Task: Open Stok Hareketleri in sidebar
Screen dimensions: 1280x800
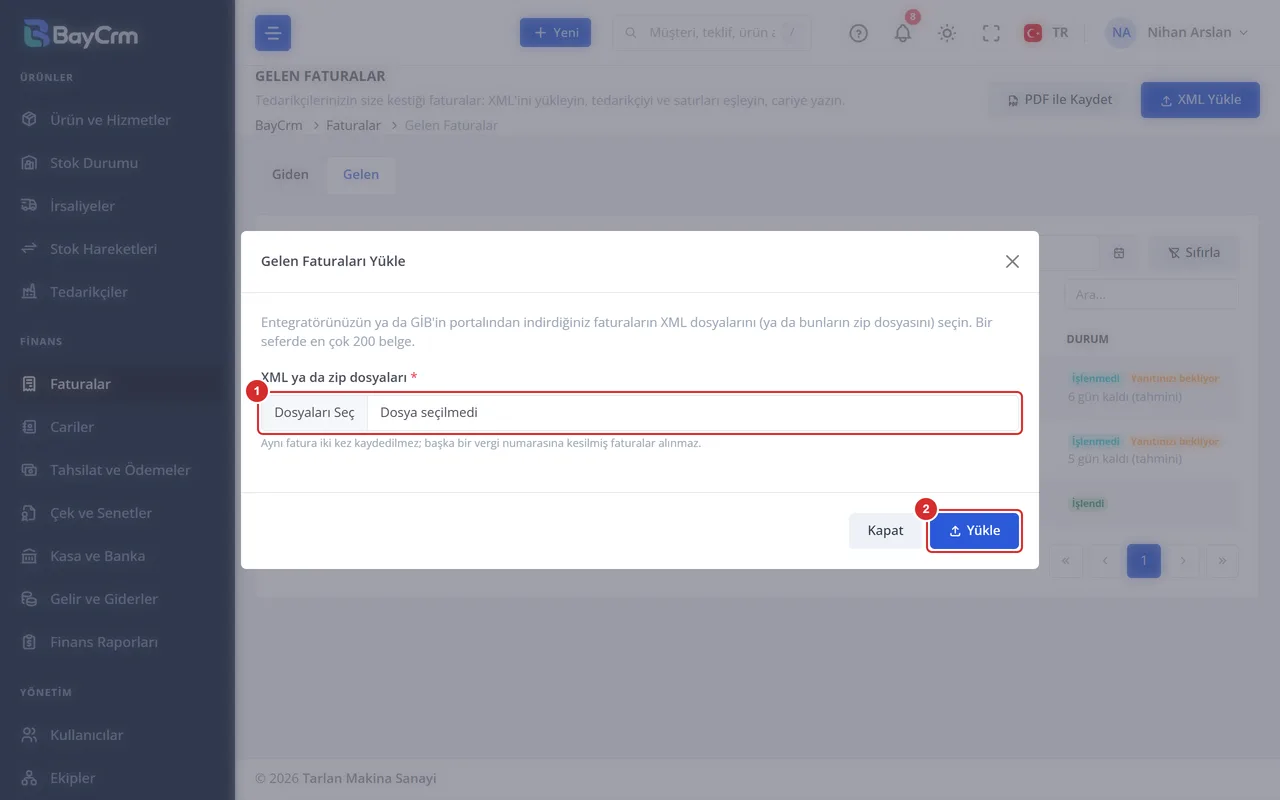Action: [103, 249]
